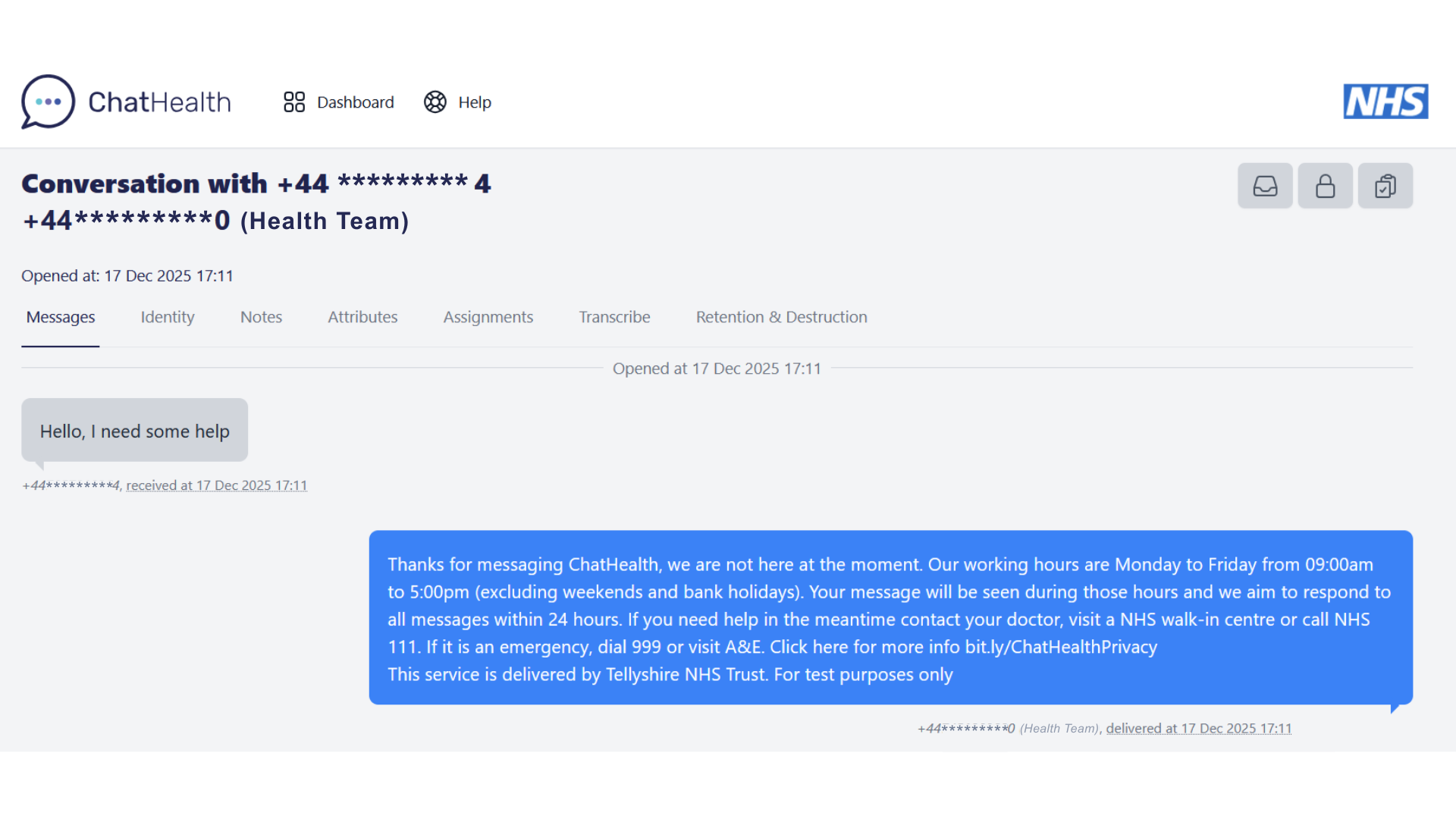Click the blue automated reply message bubble
1456x819 pixels.
click(890, 618)
